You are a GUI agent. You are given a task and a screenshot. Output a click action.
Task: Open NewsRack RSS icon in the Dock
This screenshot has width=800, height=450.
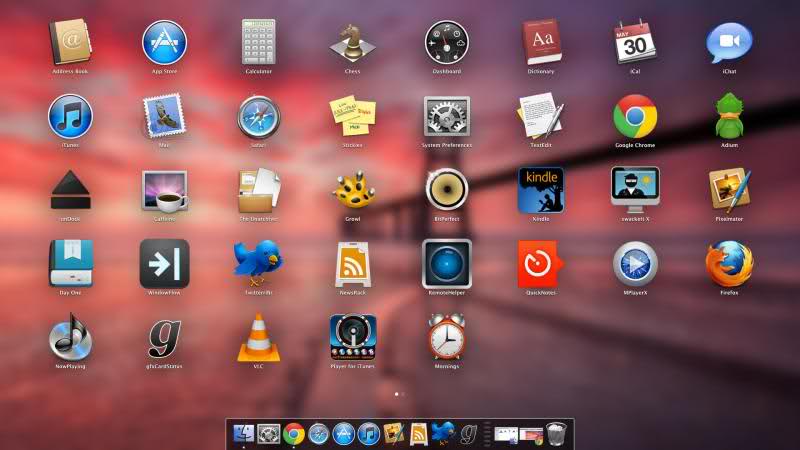click(x=418, y=434)
